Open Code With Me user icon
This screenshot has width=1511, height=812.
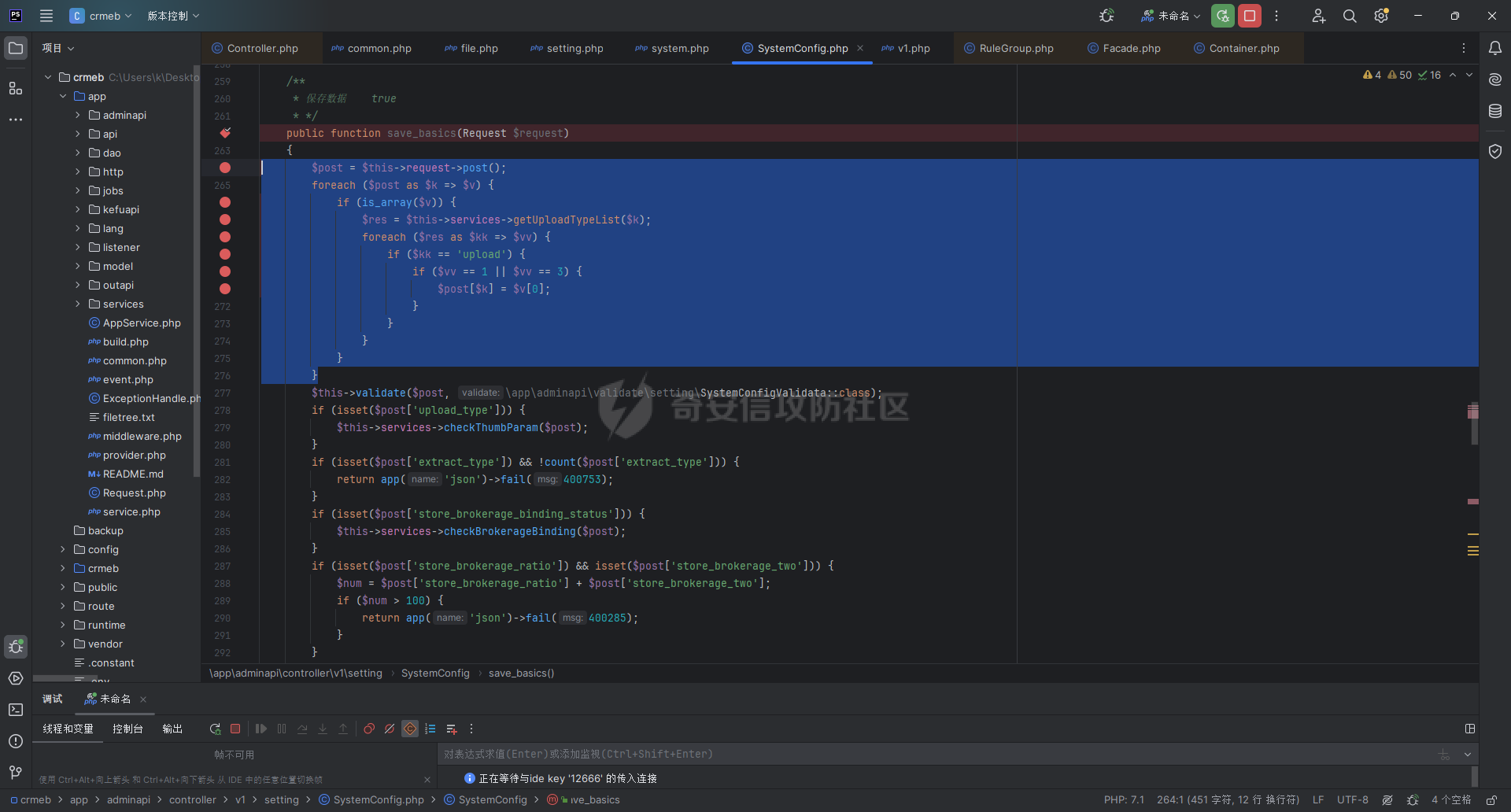point(1319,16)
